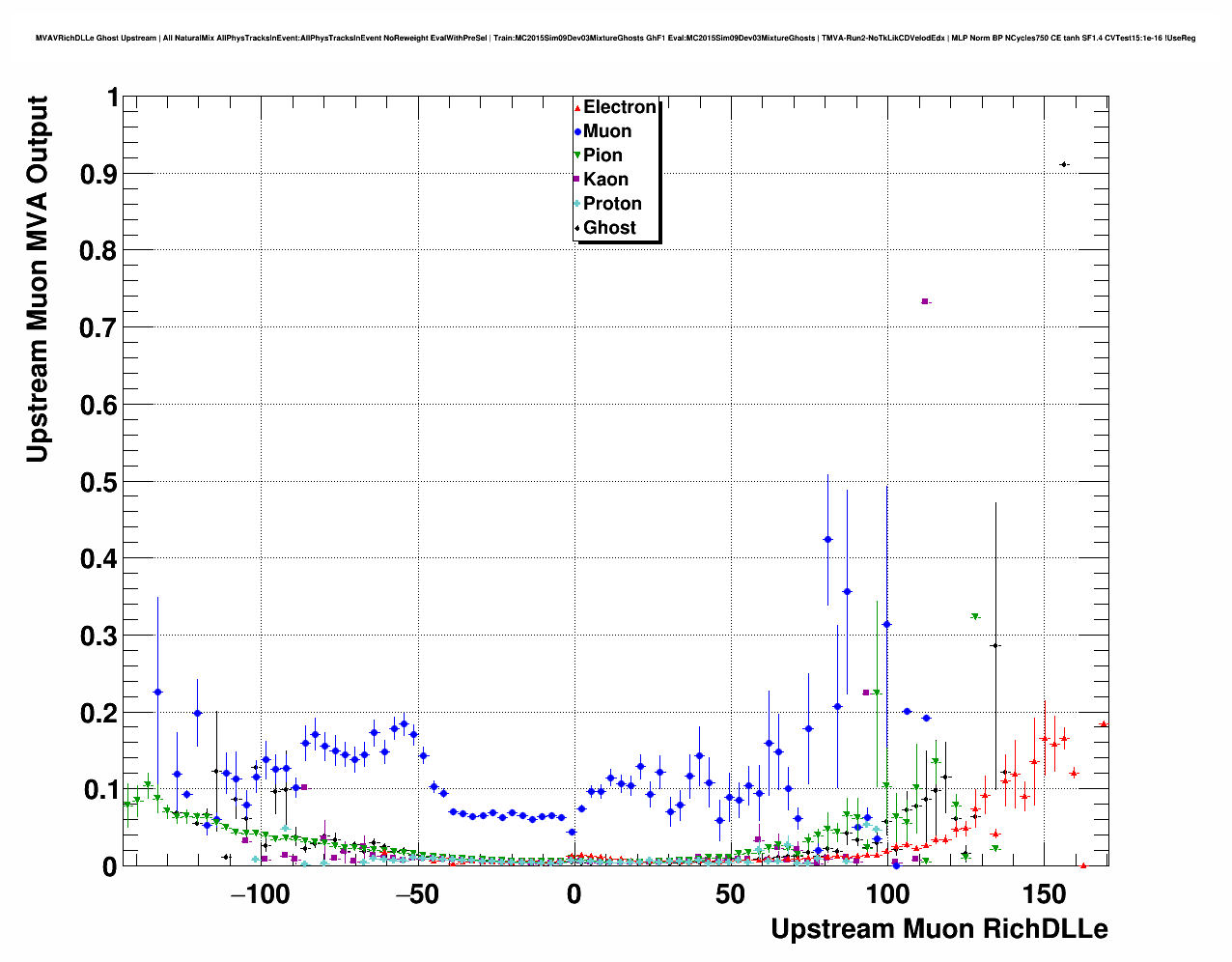The width and height of the screenshot is (1232, 962).
Task: Click the Ghost legend entry
Action: pyautogui.click(x=605, y=228)
